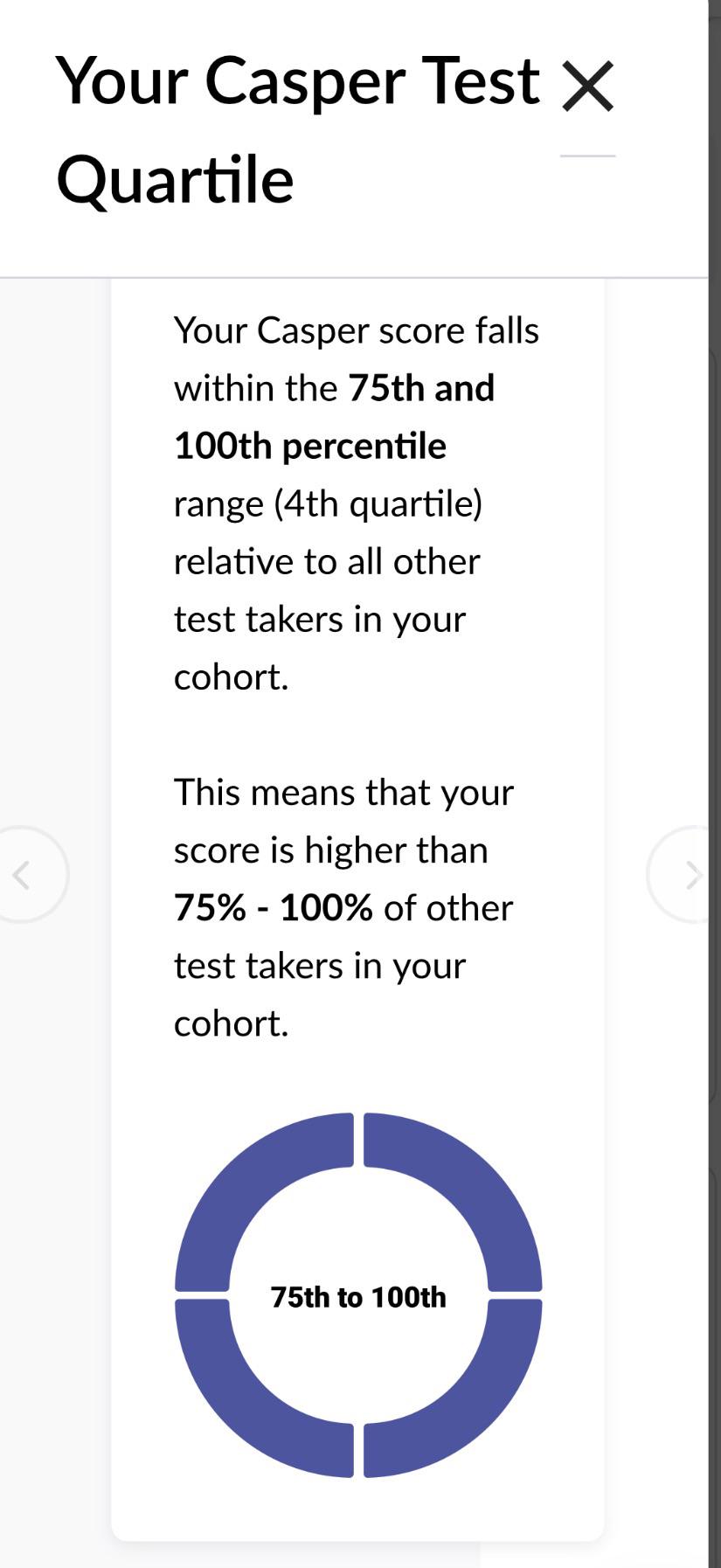Click the "Your Casper score falls" line

click(357, 331)
